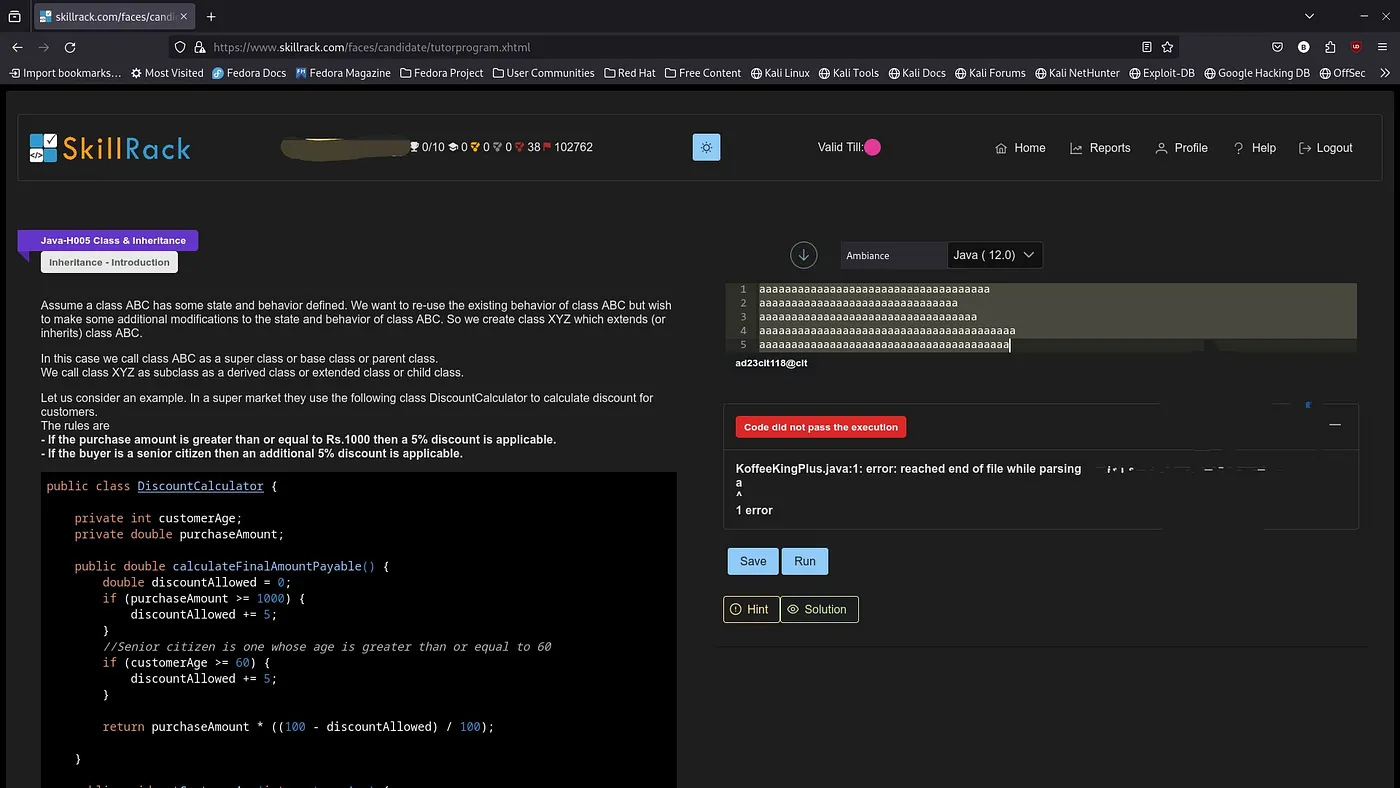This screenshot has height=788, width=1400.
Task: Collapse the execution result panel with minus
Action: (x=1335, y=425)
